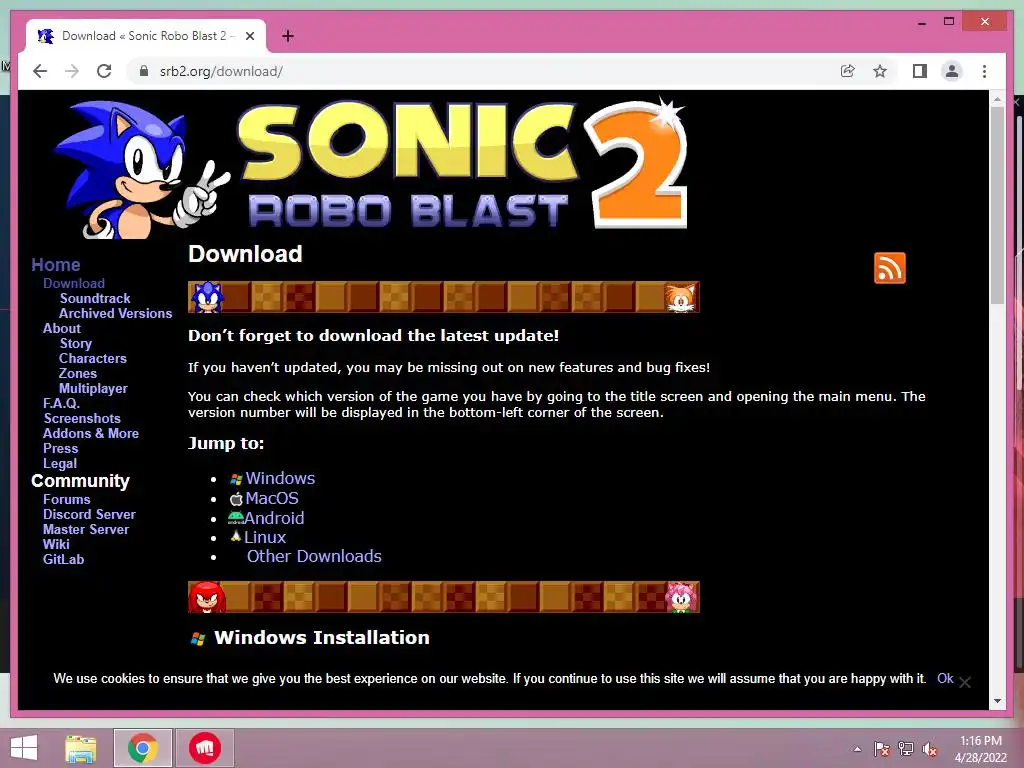1024x768 pixels.
Task: Accept cookies with Ok link
Action: coord(945,679)
